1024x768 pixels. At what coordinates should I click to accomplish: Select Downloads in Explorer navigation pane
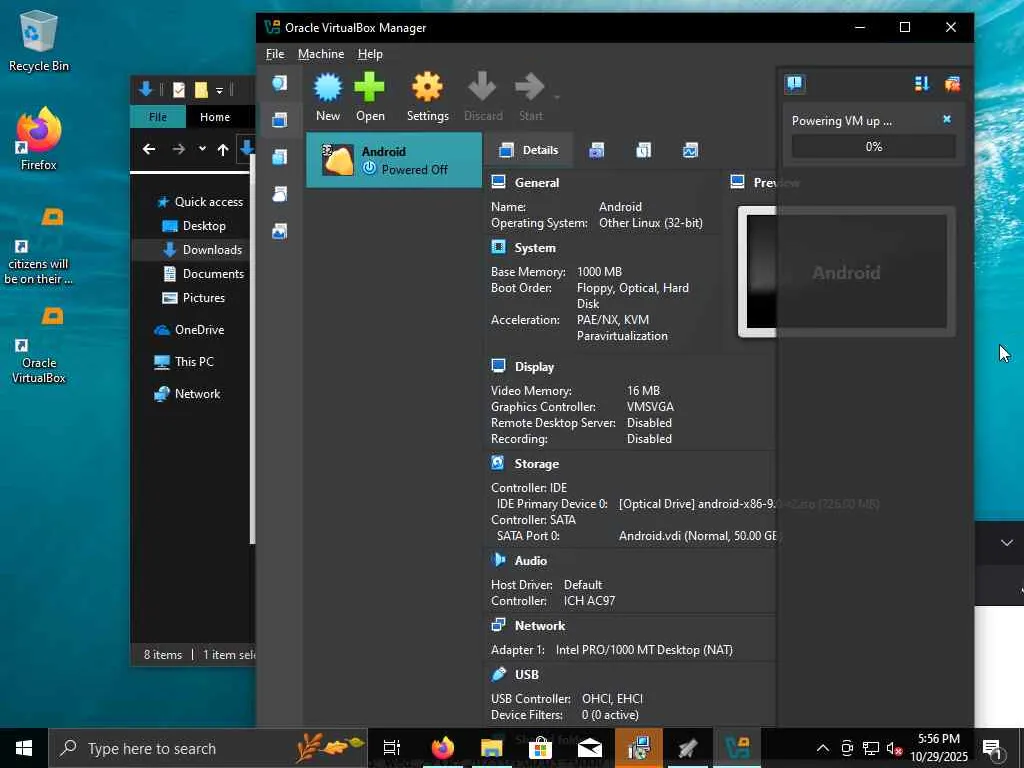coord(202,250)
